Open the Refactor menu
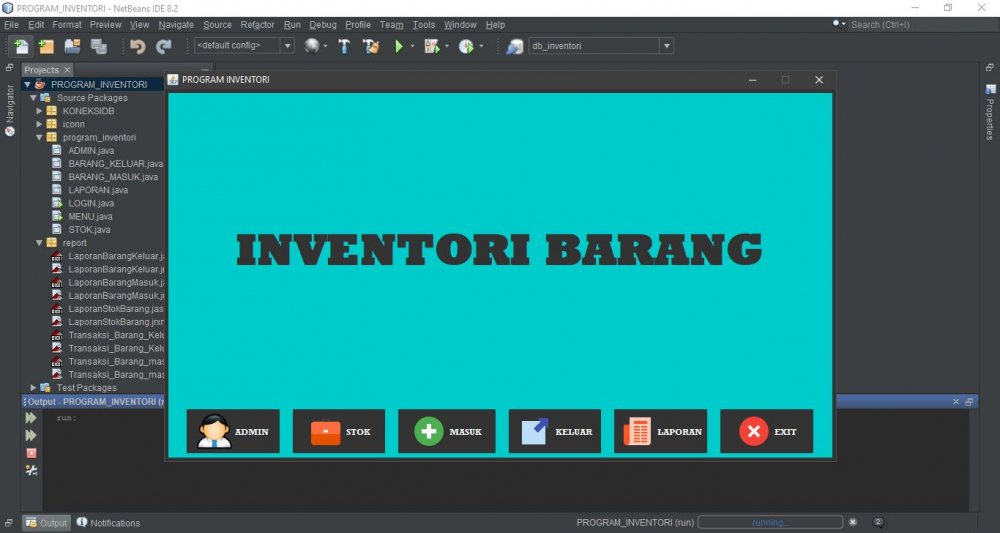 click(257, 24)
